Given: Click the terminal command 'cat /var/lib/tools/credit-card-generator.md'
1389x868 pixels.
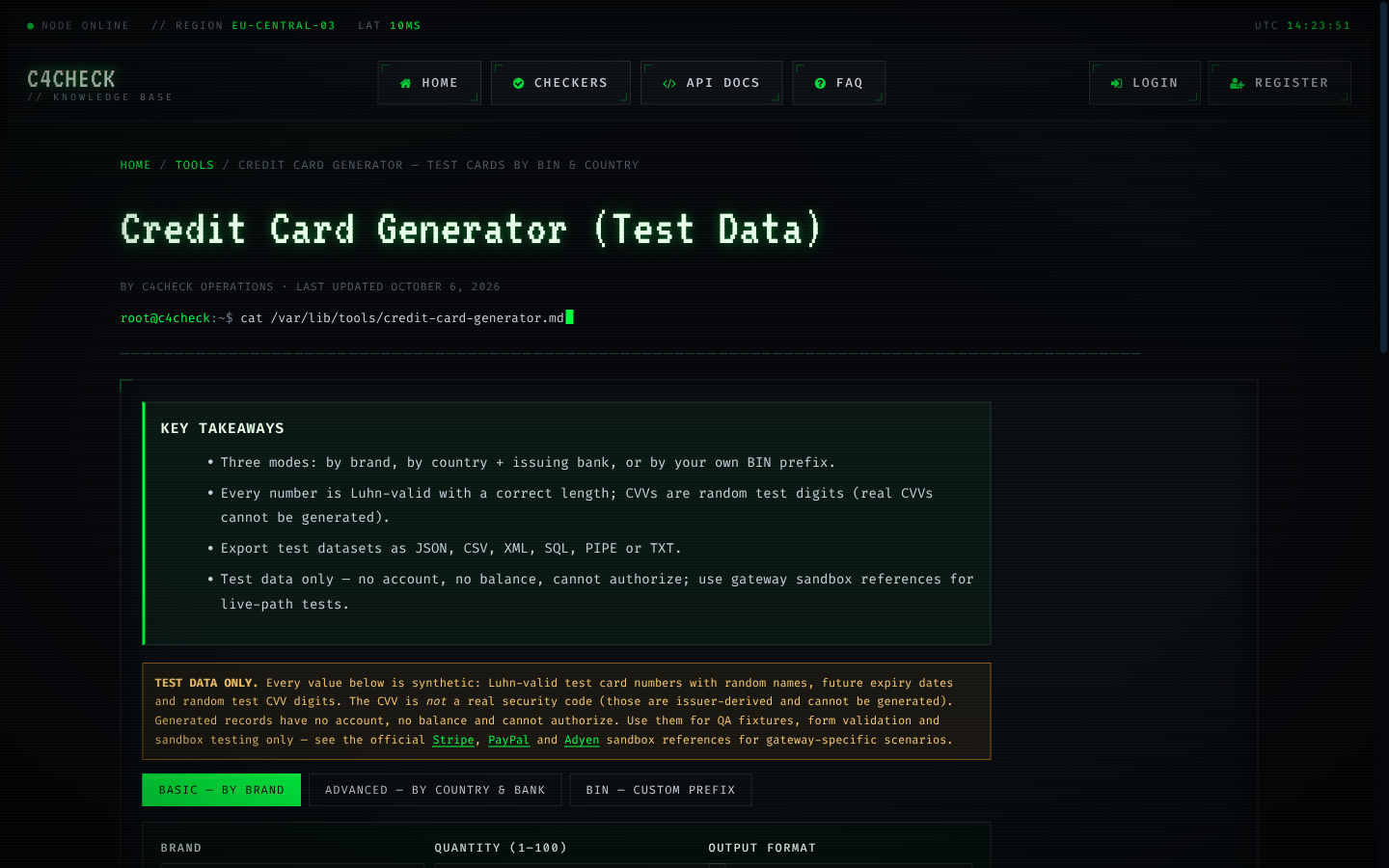Looking at the screenshot, I should point(402,317).
